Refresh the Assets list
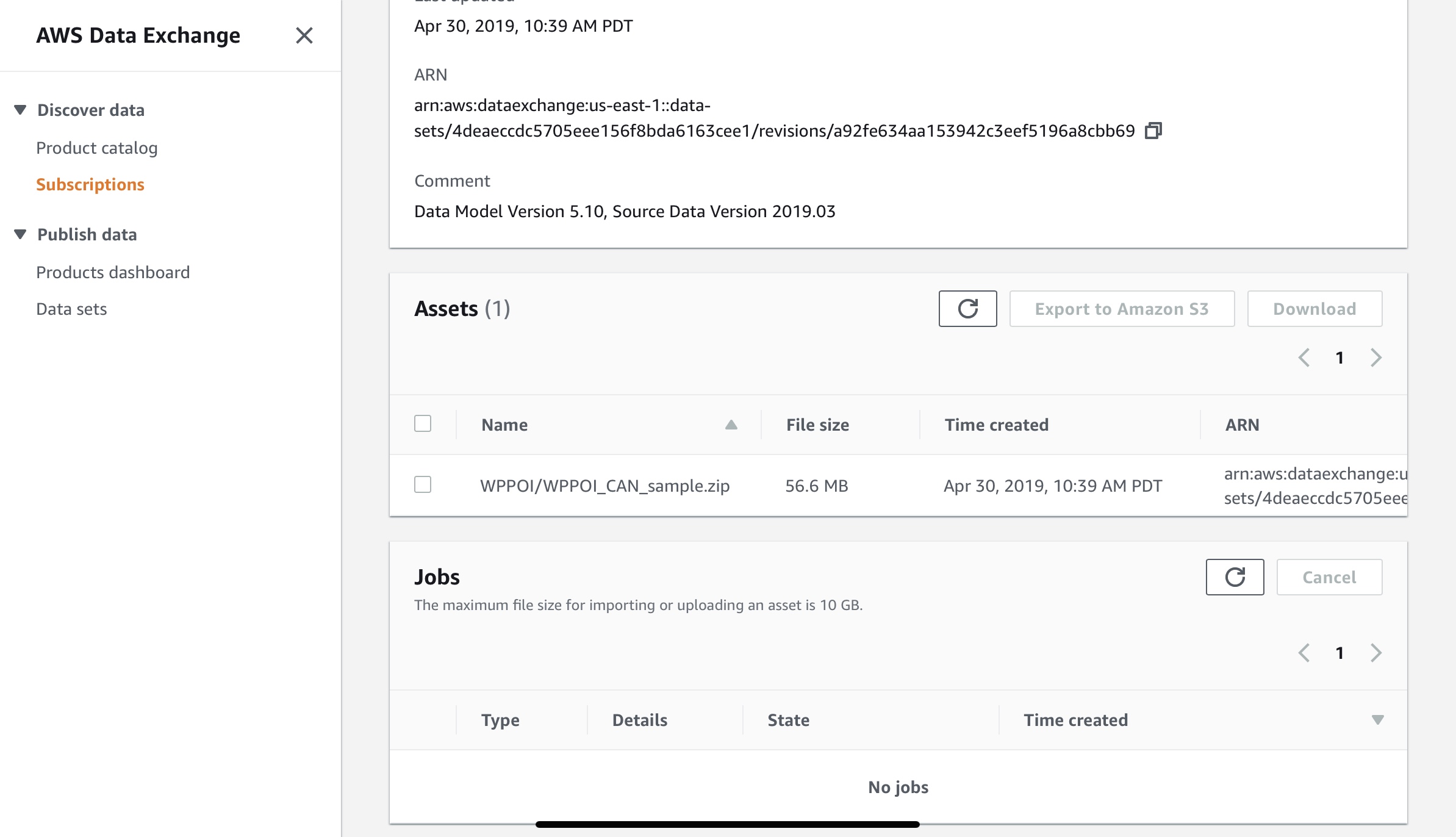The height and width of the screenshot is (837, 1456). (968, 309)
